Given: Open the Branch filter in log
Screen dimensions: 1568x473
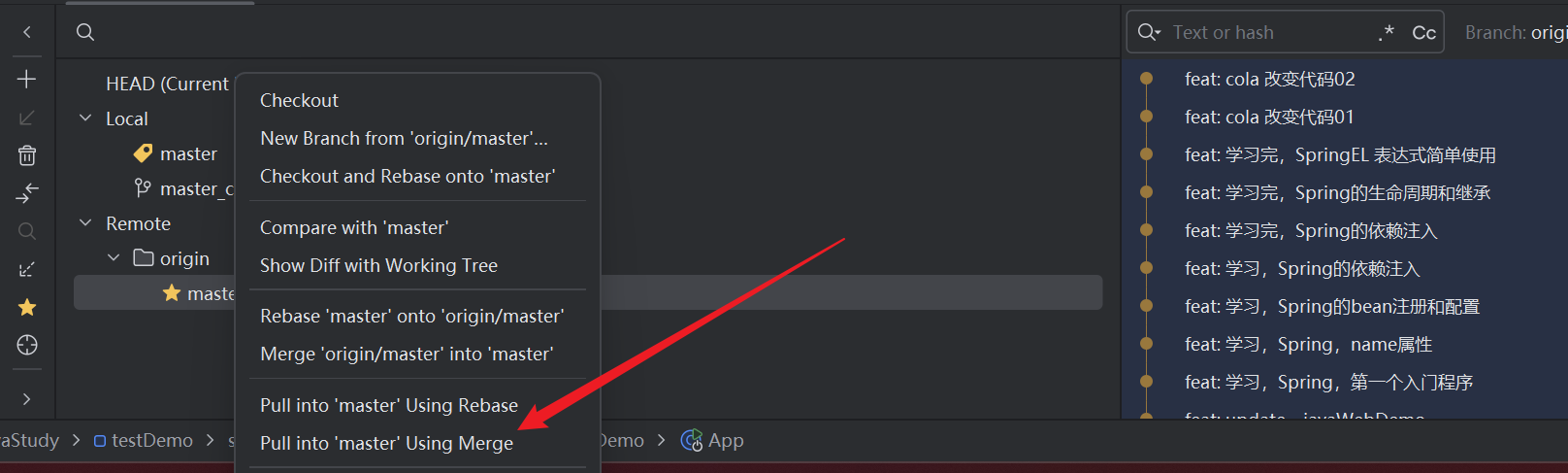Looking at the screenshot, I should (1516, 32).
